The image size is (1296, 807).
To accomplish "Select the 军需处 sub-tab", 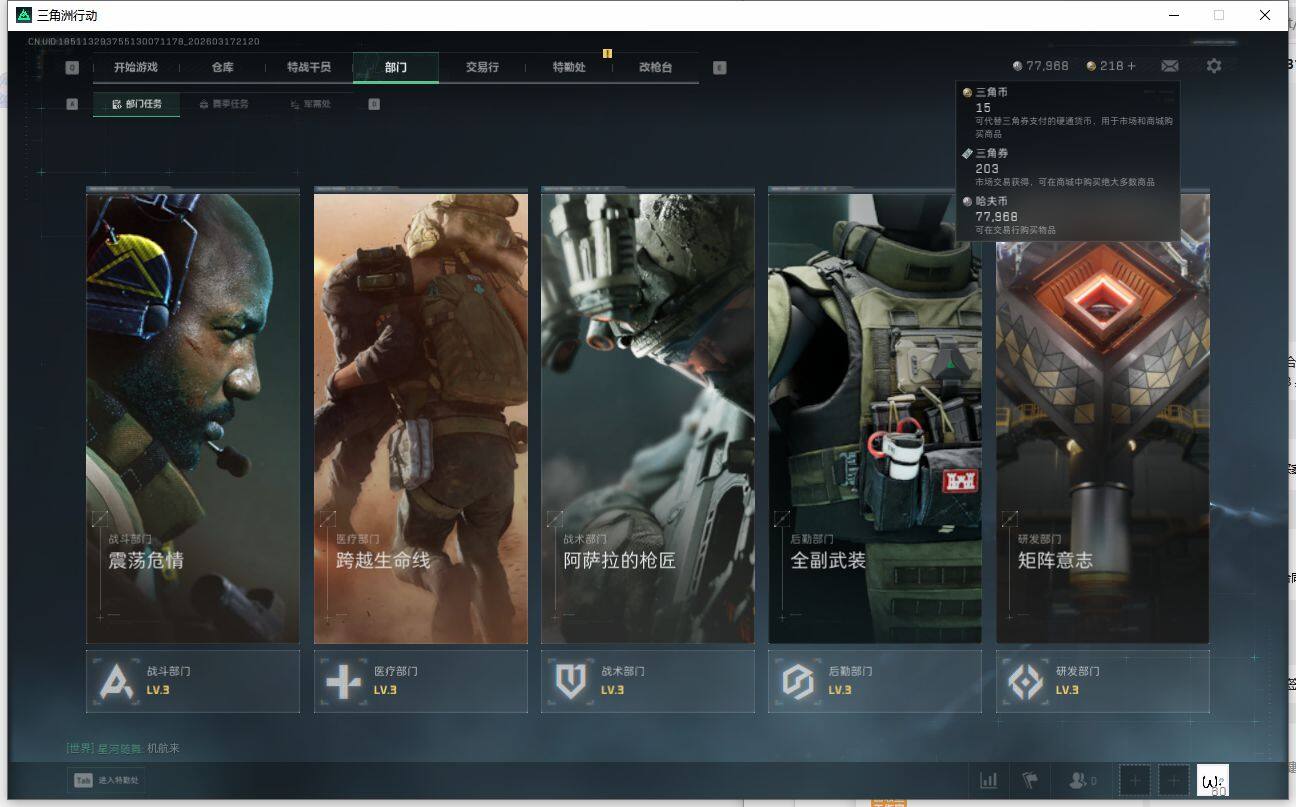I will [311, 104].
